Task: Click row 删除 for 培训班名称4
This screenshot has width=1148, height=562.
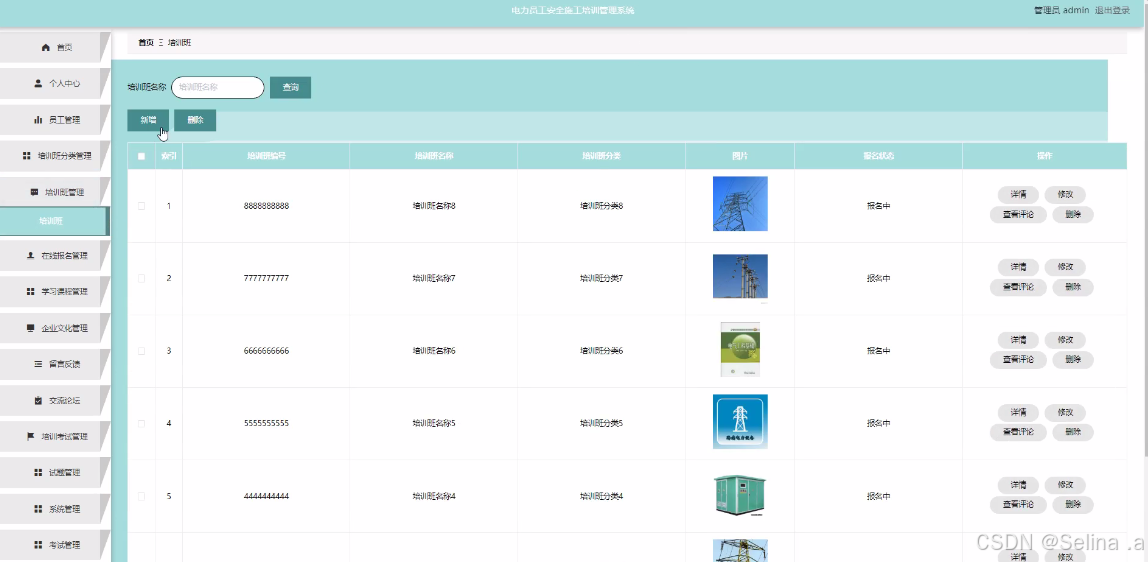Action: click(1073, 504)
